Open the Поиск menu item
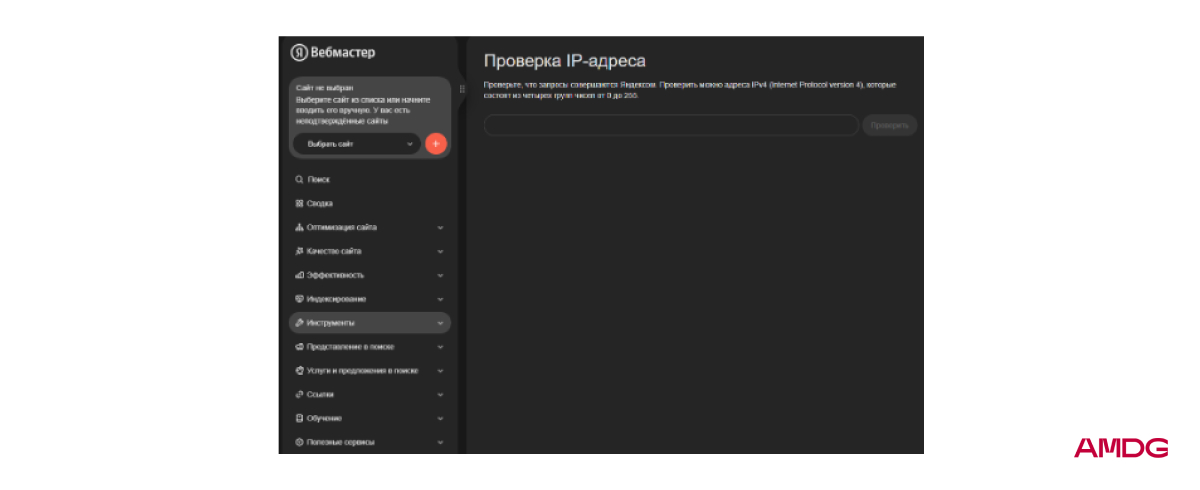Screen dimensions: 1200x490 pyautogui.click(x=318, y=180)
